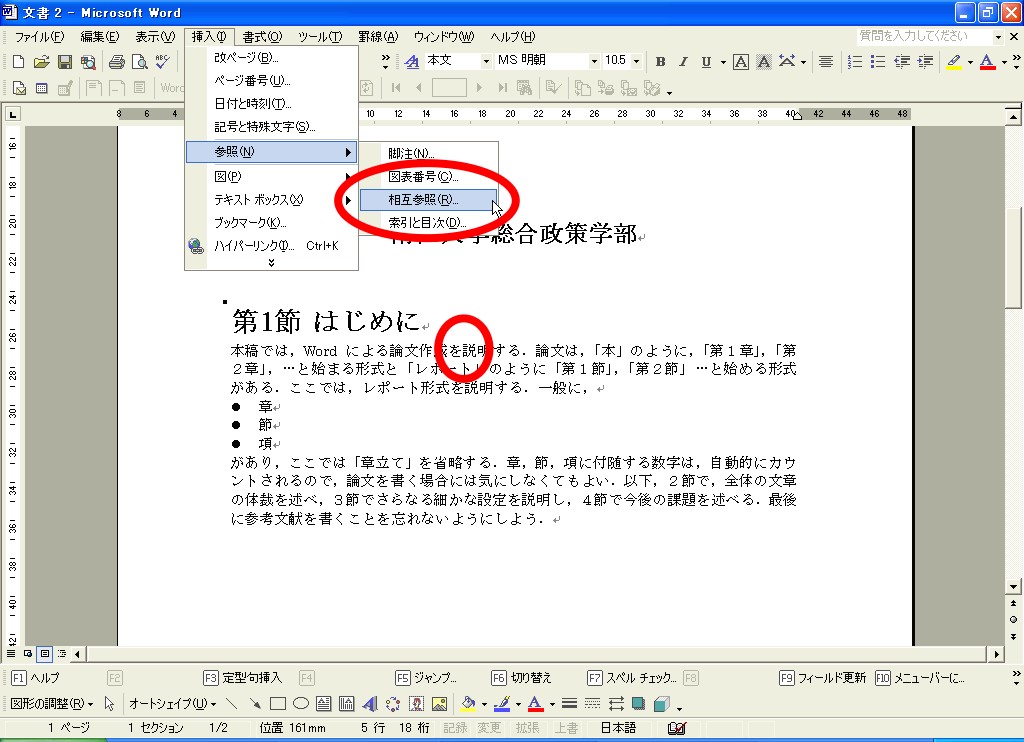Open the 書式 menu
The height and width of the screenshot is (742, 1024).
click(x=262, y=37)
